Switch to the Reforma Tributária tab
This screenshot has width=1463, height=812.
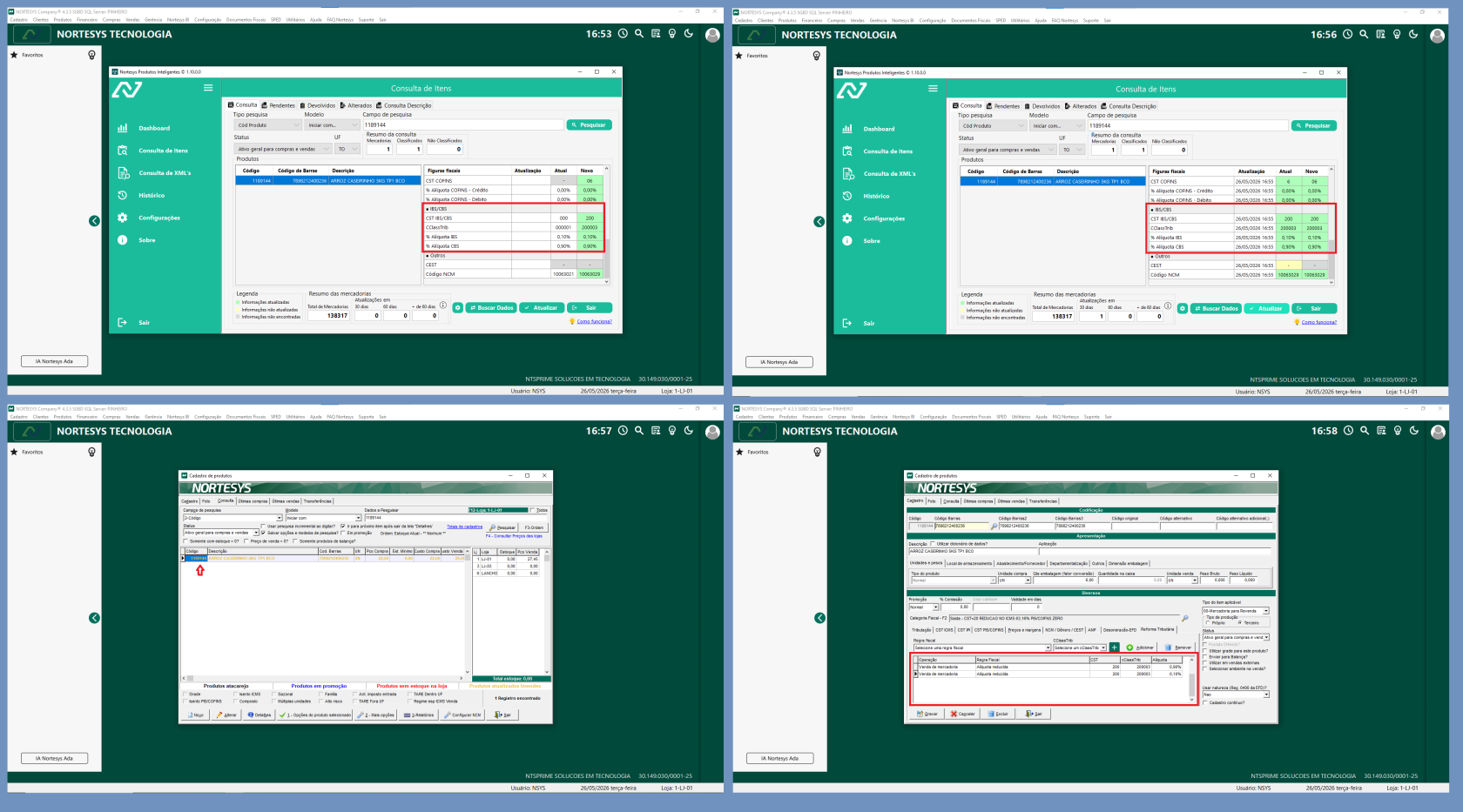1157,629
